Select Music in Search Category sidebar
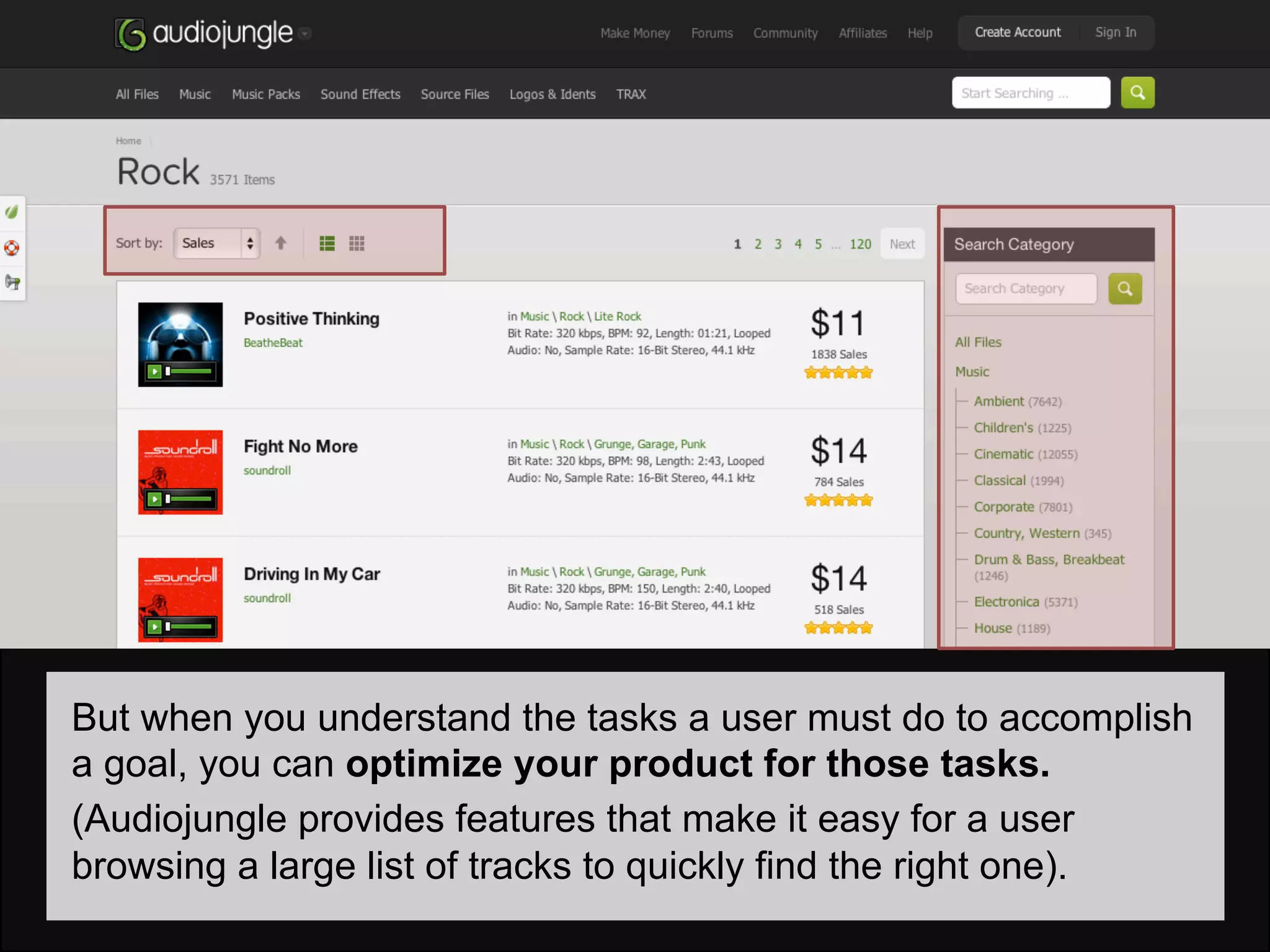Viewport: 1270px width, 952px height. (972, 372)
